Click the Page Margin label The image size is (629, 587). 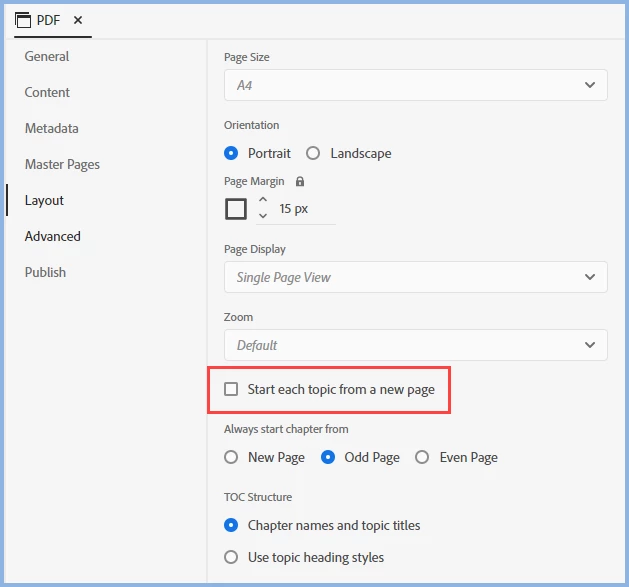tap(254, 181)
